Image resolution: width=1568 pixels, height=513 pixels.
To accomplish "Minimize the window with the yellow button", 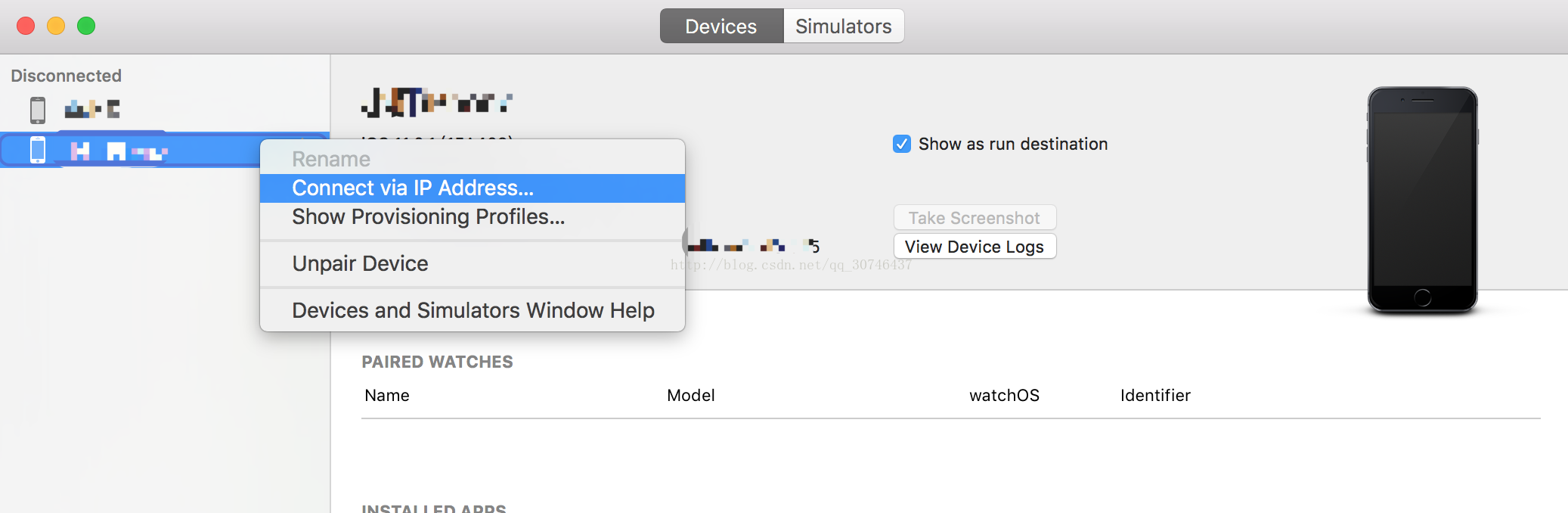I will tap(56, 26).
